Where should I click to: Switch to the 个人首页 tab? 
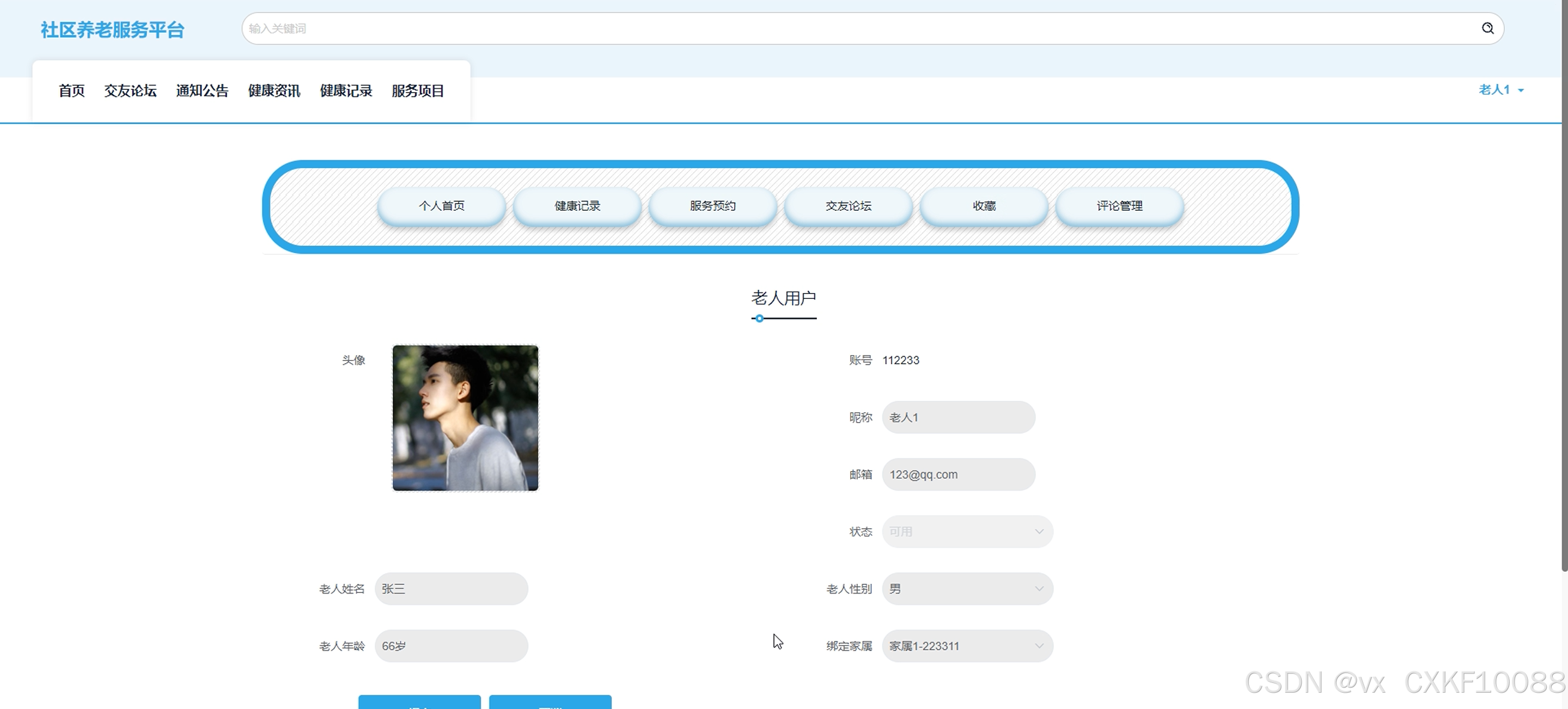point(441,206)
